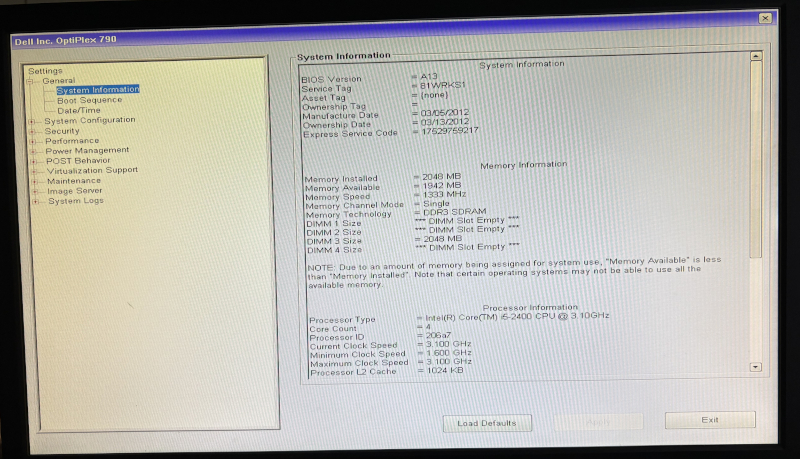The image size is (800, 459).
Task: Click the scrollbar down arrow
Action: tap(755, 367)
